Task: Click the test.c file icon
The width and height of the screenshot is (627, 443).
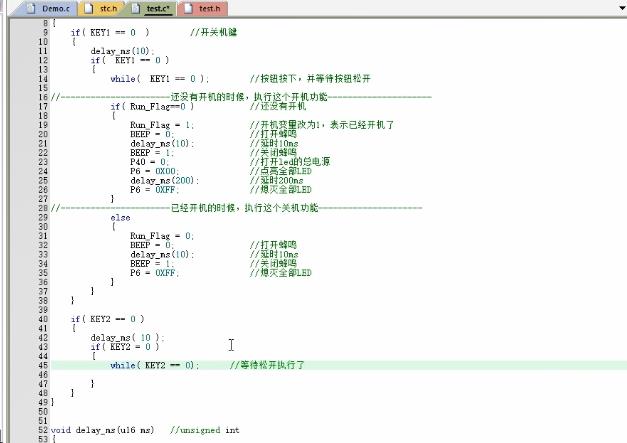Action: pos(136,8)
